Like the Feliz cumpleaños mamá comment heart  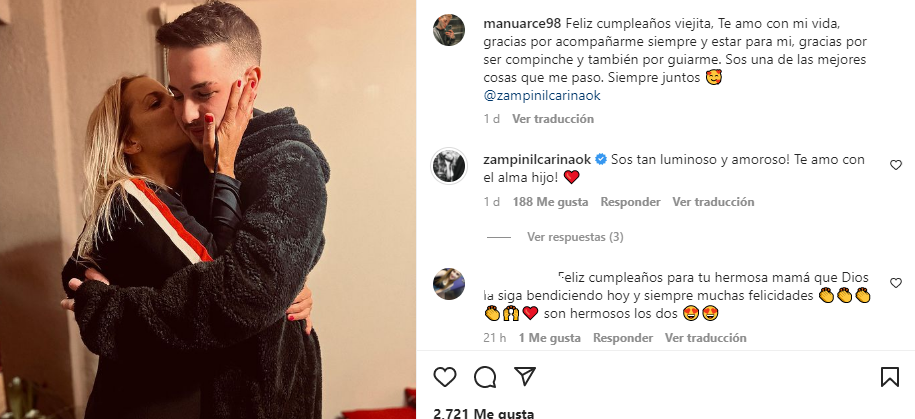(896, 283)
